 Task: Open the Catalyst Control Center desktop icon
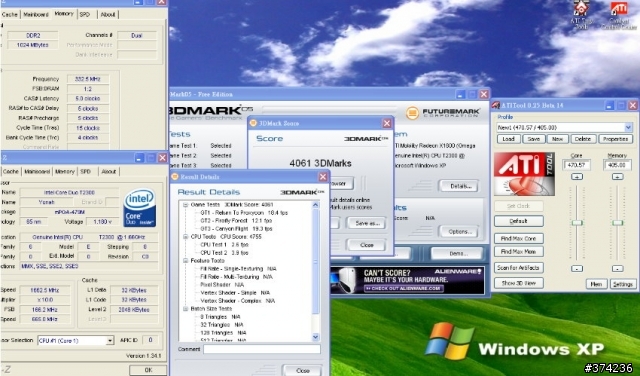619,14
